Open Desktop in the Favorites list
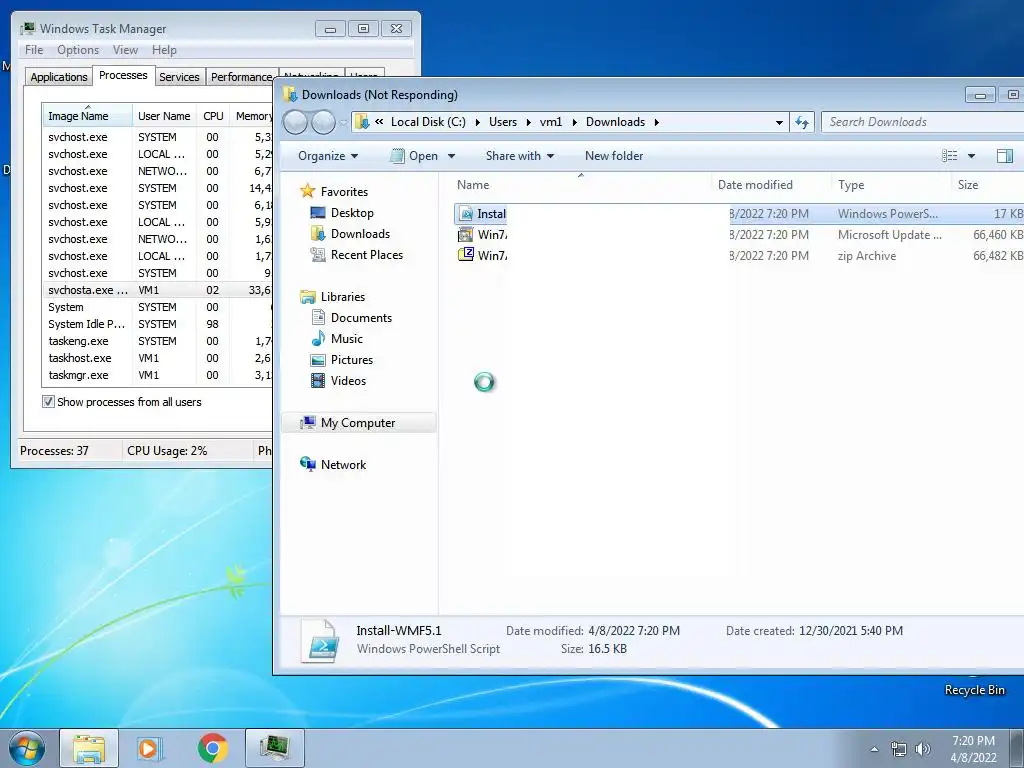The image size is (1024, 768). (352, 213)
